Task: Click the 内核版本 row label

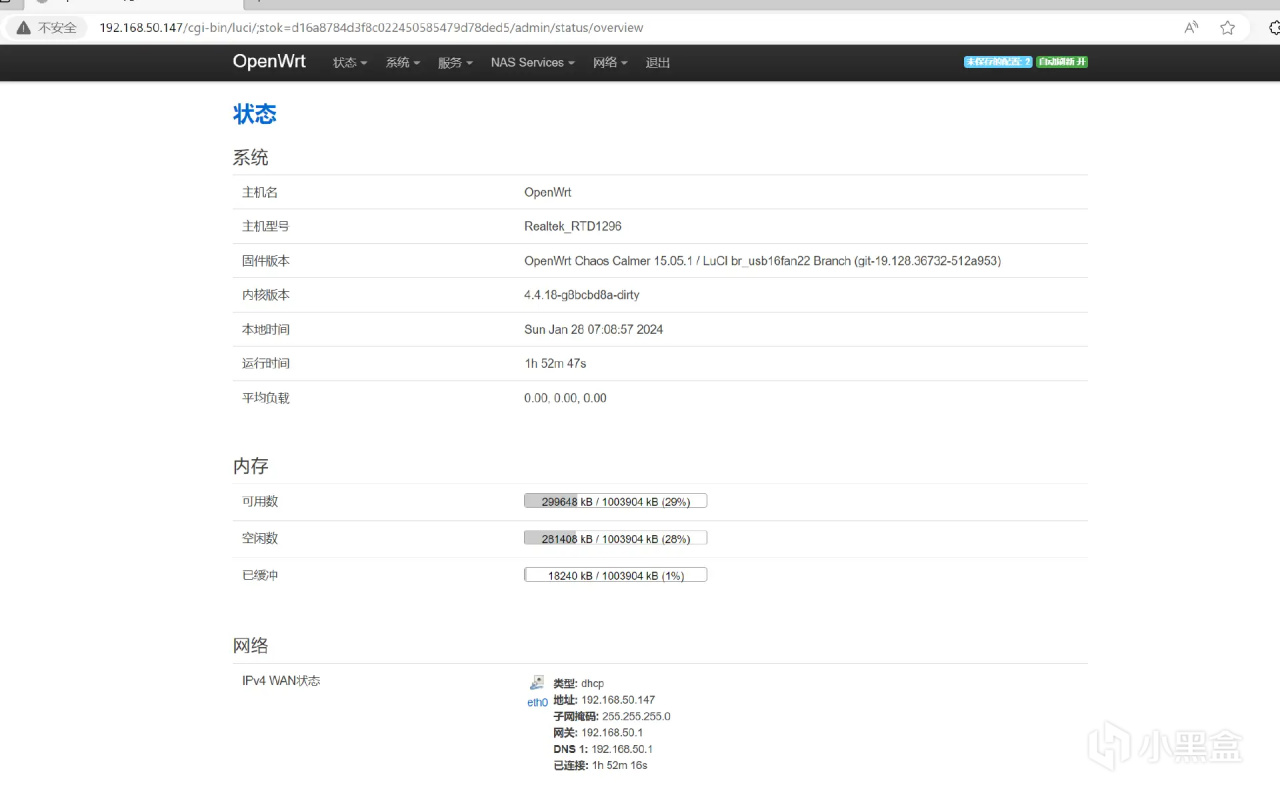Action: pos(266,295)
